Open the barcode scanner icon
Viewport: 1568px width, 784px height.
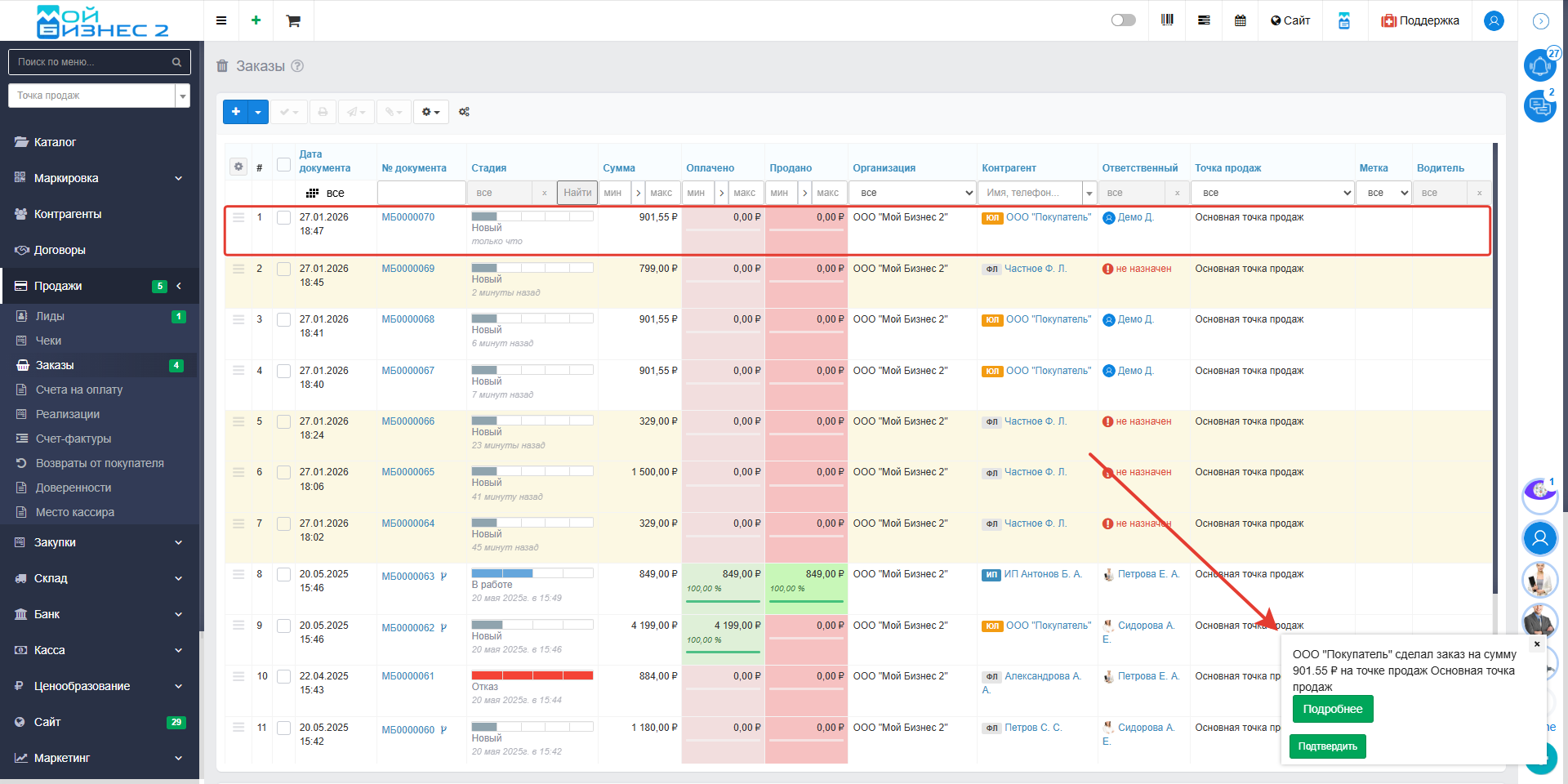[x=1167, y=20]
